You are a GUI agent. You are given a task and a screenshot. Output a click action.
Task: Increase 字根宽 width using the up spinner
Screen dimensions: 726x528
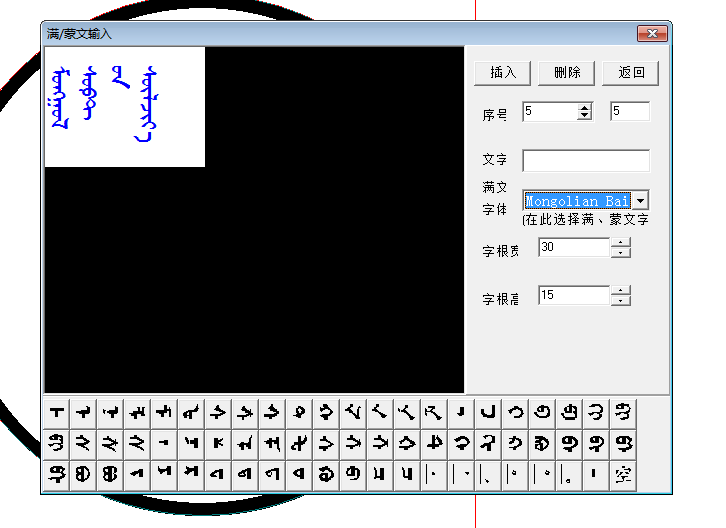pos(621,242)
